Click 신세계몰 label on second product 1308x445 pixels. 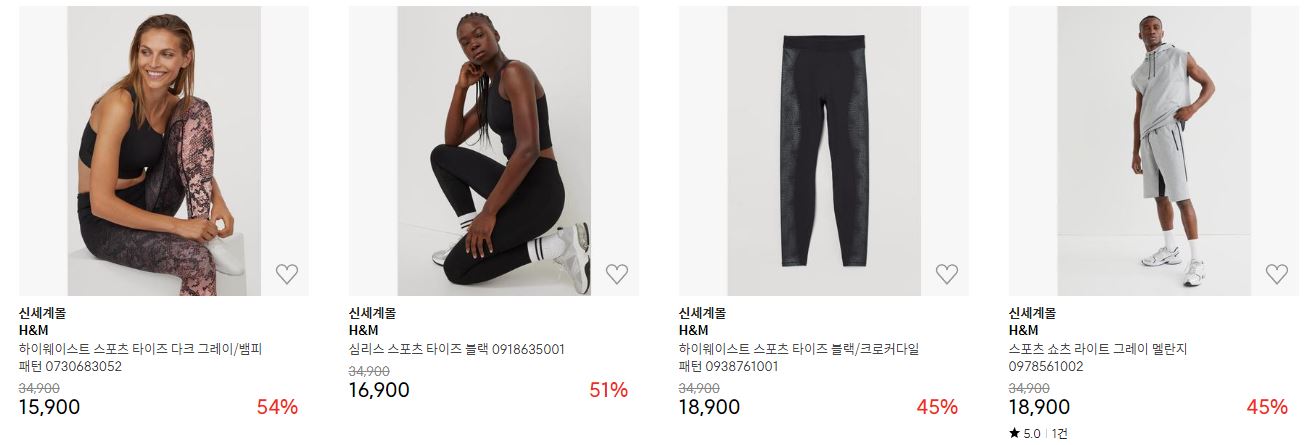click(x=372, y=313)
